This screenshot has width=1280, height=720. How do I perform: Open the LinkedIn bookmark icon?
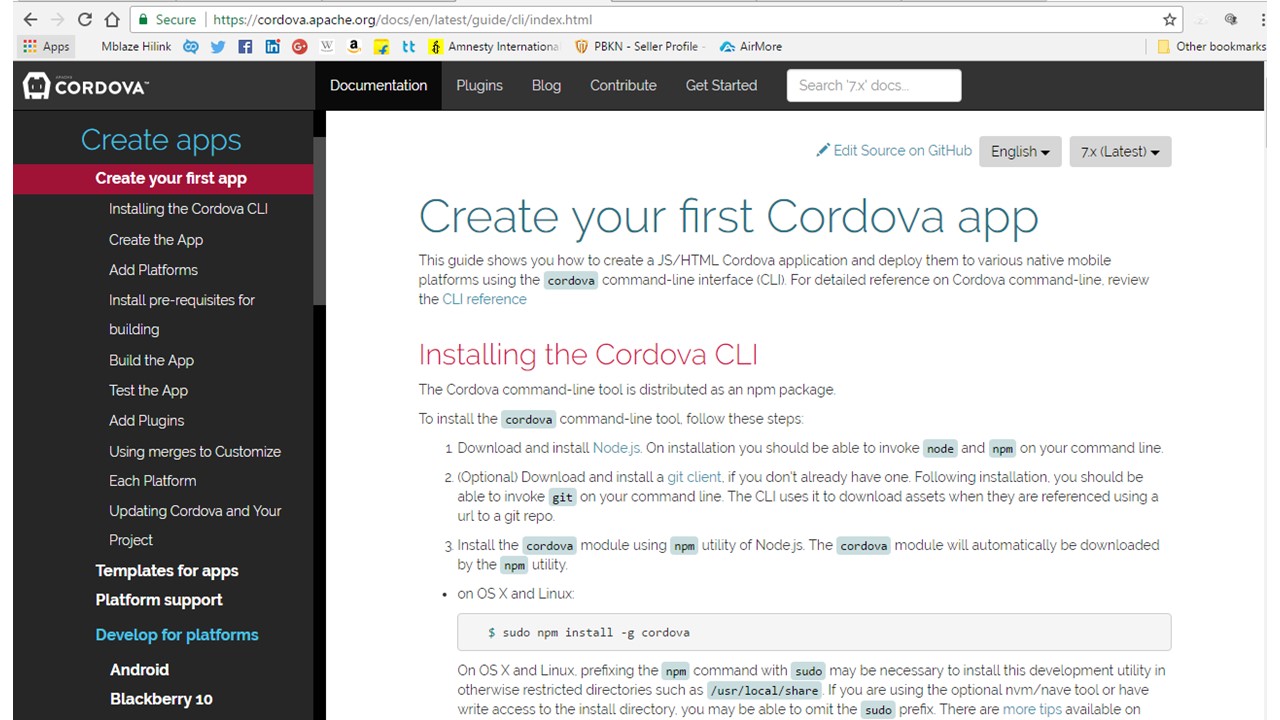coord(272,46)
